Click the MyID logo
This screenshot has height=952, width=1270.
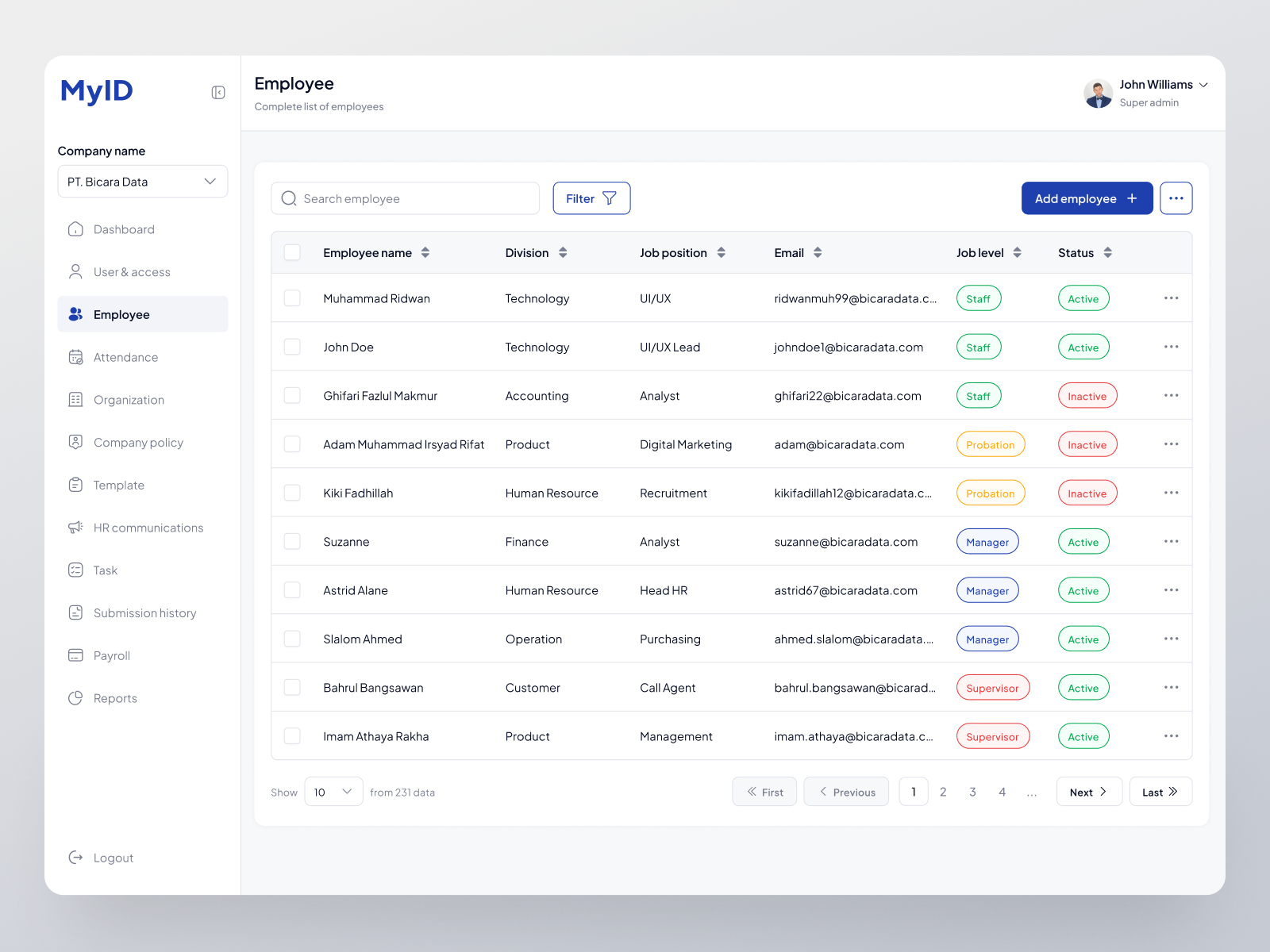click(x=97, y=91)
